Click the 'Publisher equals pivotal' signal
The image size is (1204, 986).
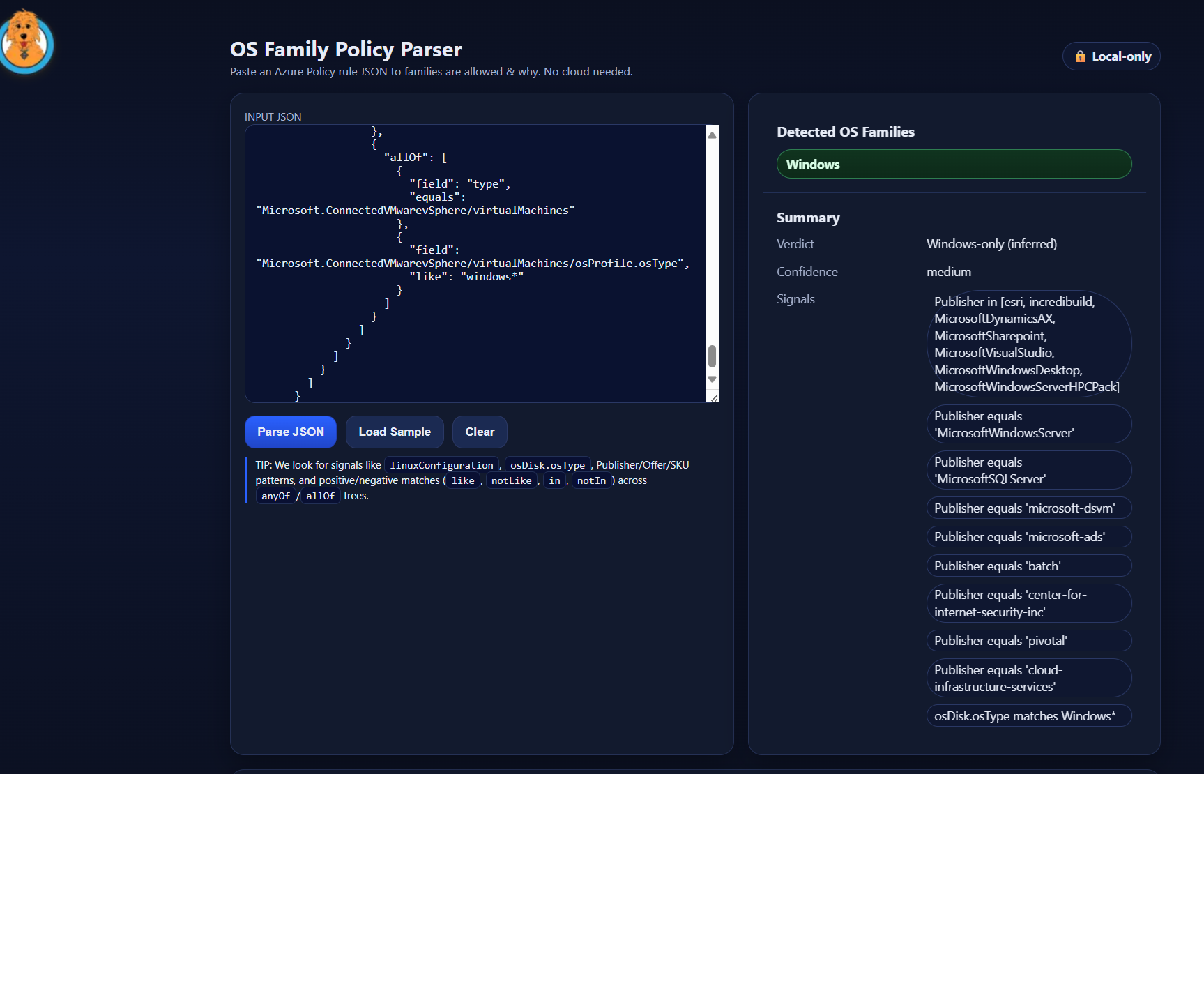click(x=1028, y=641)
